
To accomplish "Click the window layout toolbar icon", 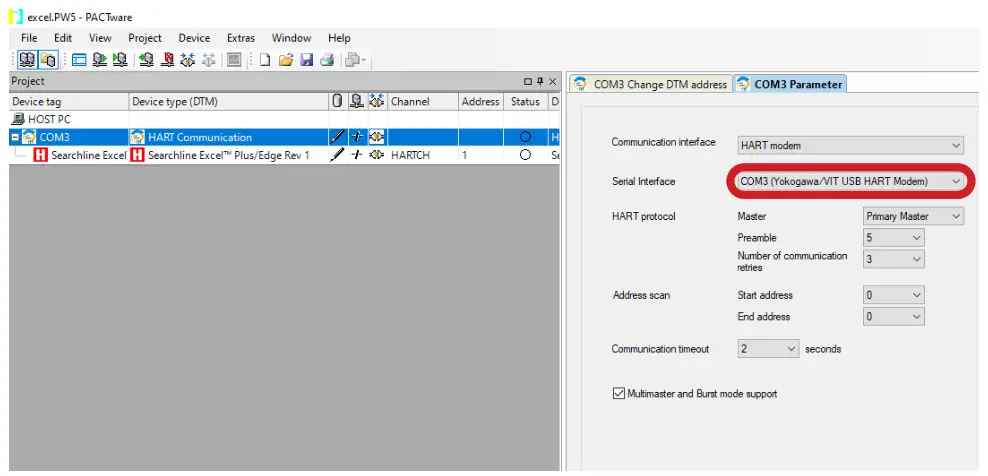I will (79, 60).
